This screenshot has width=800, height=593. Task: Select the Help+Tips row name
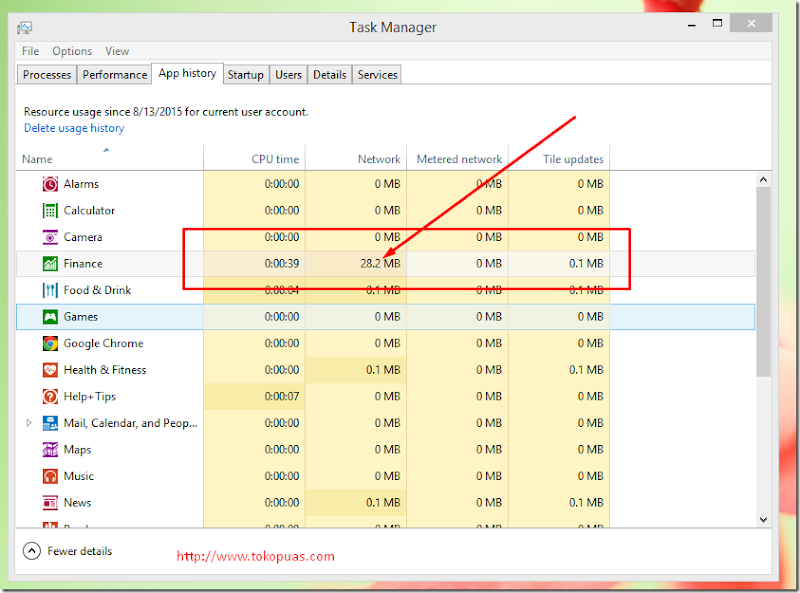click(x=90, y=397)
